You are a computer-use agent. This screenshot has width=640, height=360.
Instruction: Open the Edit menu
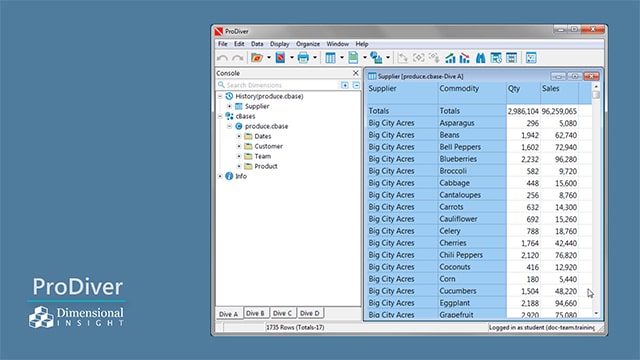pyautogui.click(x=239, y=44)
